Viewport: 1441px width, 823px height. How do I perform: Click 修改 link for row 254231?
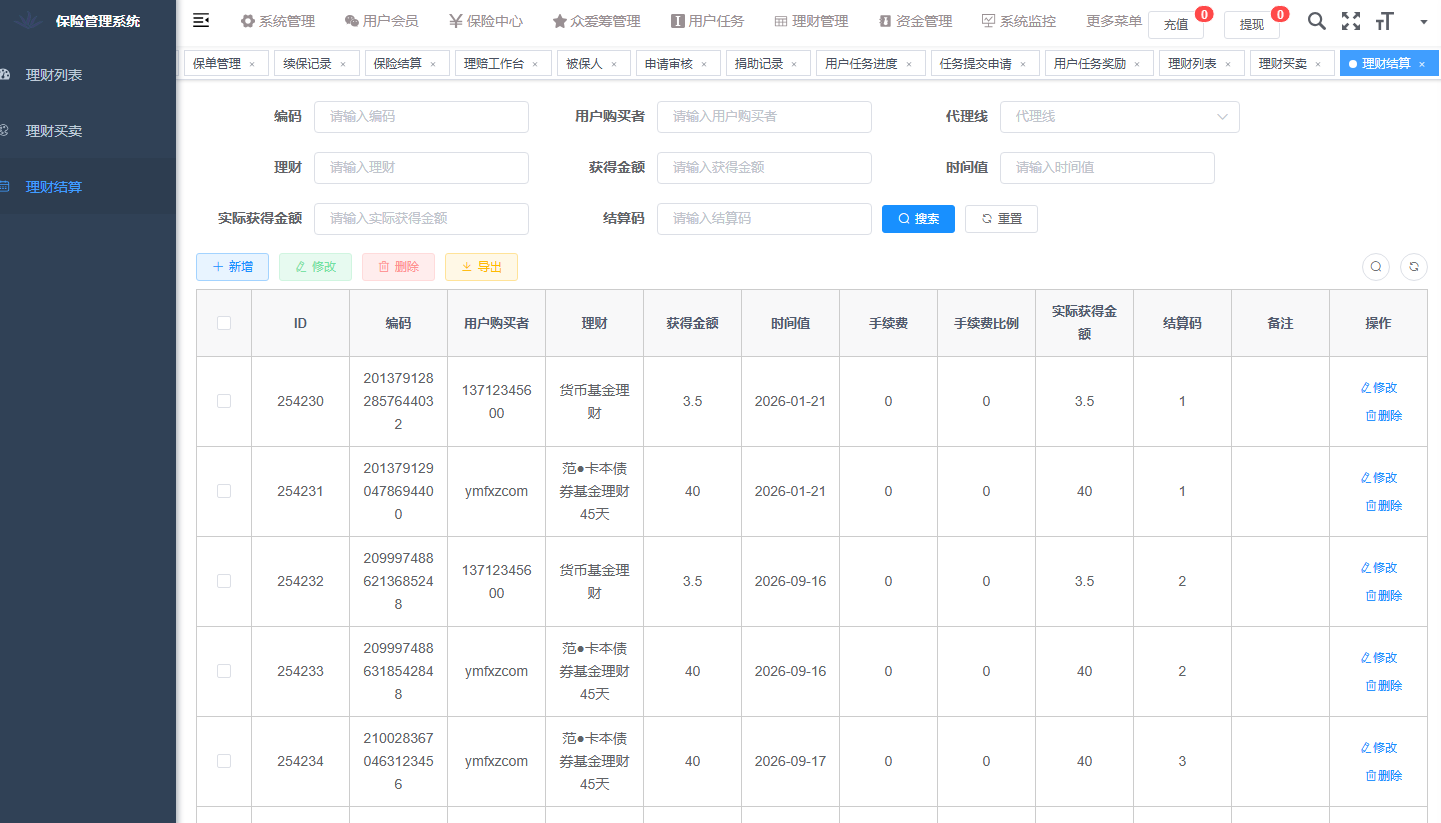coord(1379,478)
